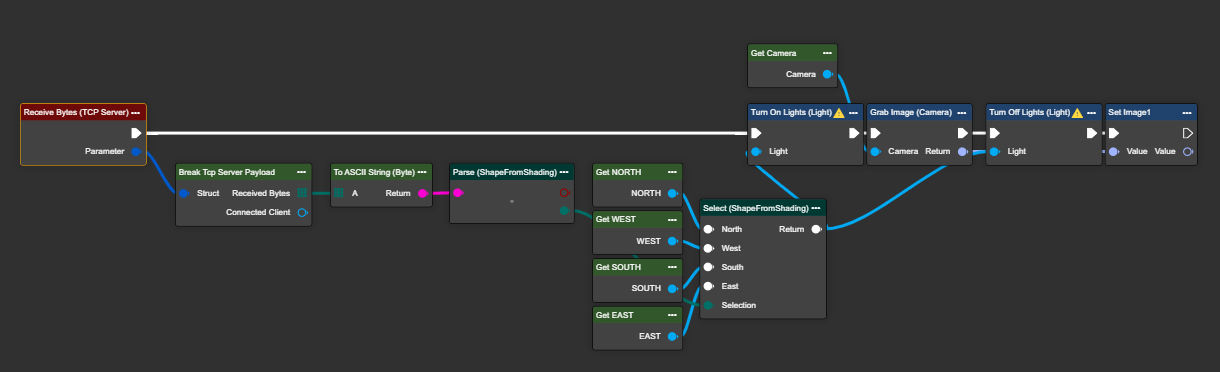This screenshot has width=1220, height=372.
Task: Click the NORTH output pin on Get NORTH
Action: pos(672,194)
